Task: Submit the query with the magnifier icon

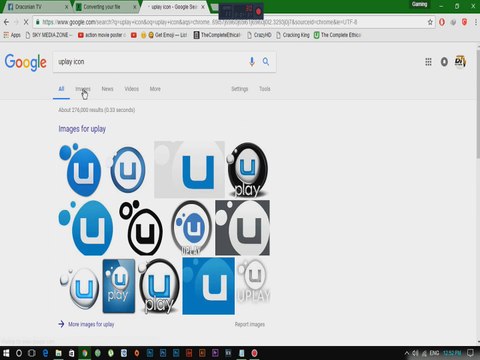Action: (266, 61)
